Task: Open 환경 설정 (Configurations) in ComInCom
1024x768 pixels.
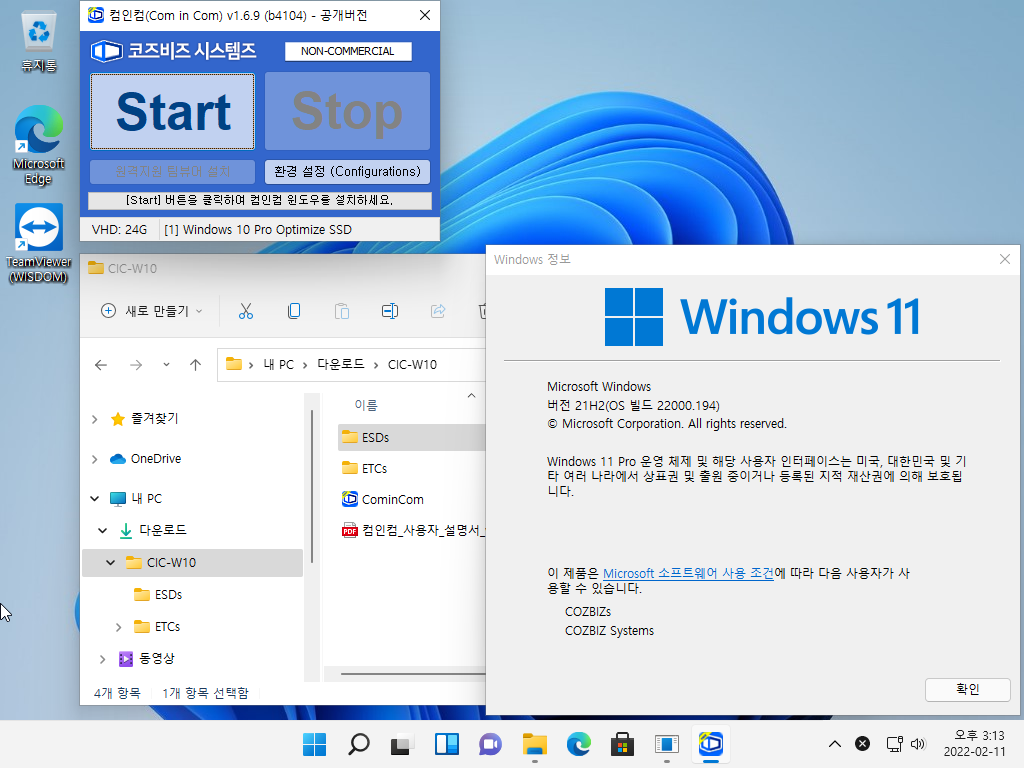Action: click(x=347, y=172)
